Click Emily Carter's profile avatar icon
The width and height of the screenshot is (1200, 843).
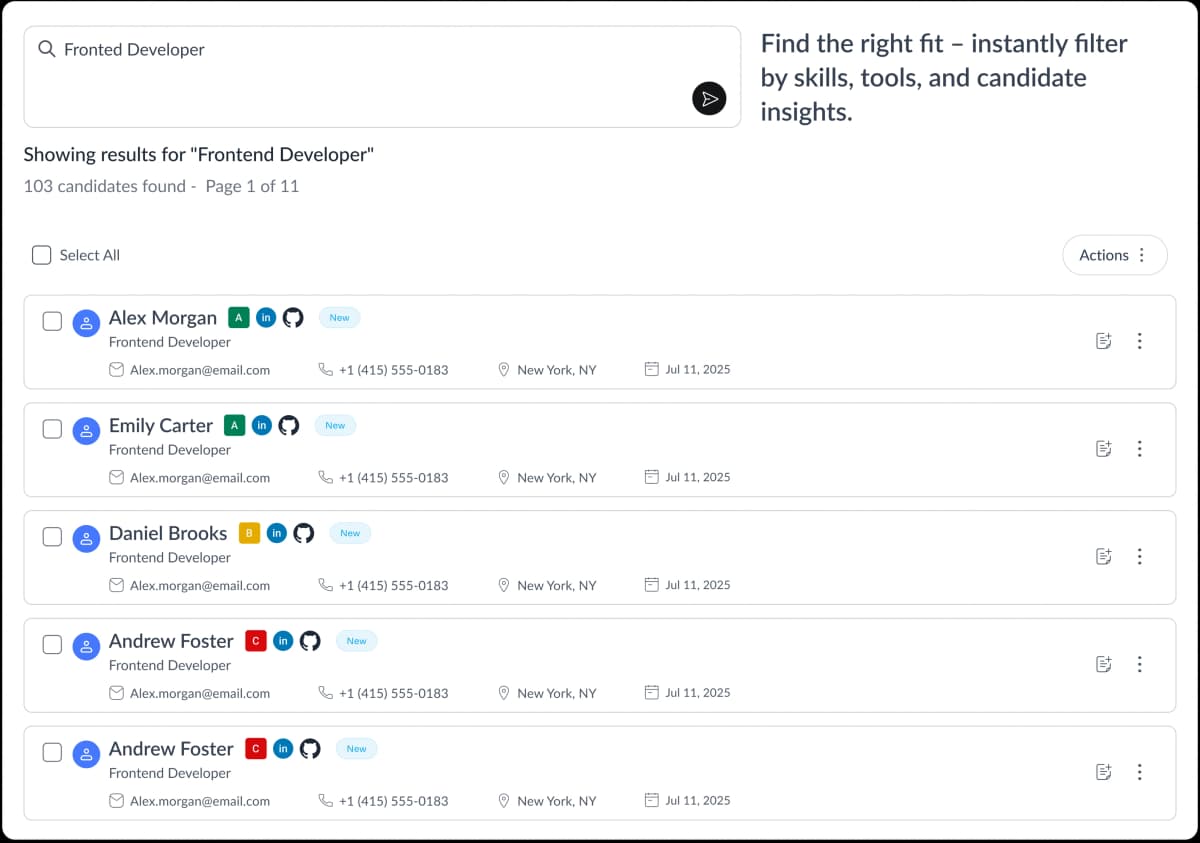pos(87,430)
